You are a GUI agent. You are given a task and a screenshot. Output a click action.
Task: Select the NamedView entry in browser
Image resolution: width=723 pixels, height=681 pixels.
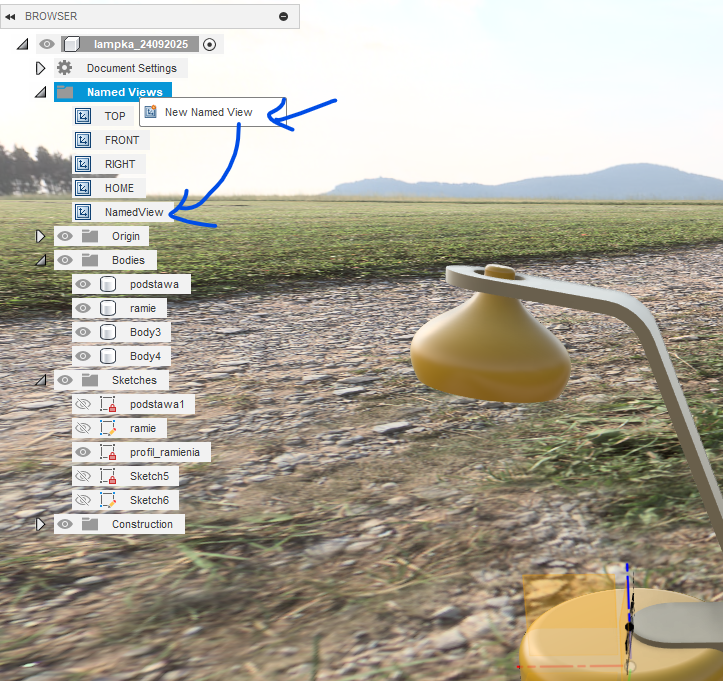133,212
